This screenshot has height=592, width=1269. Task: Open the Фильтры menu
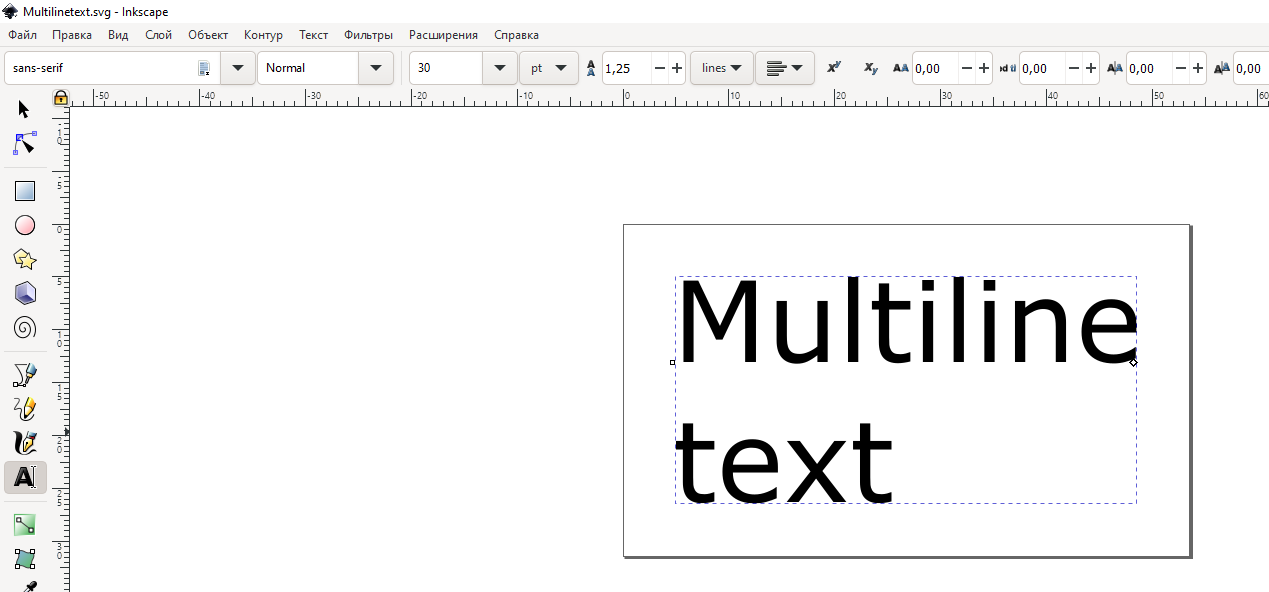point(368,35)
